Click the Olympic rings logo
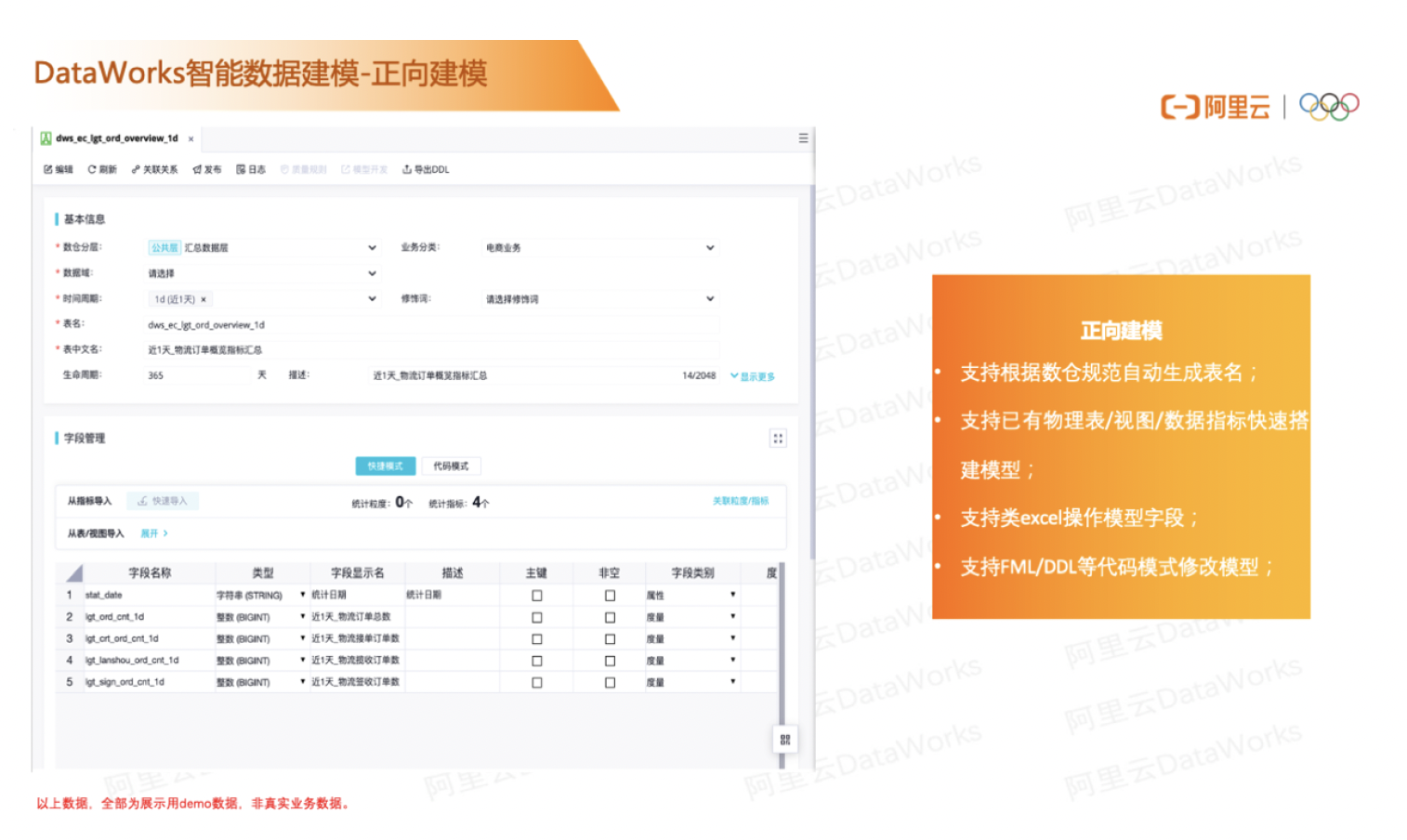The image size is (1407, 840). pos(1329,107)
